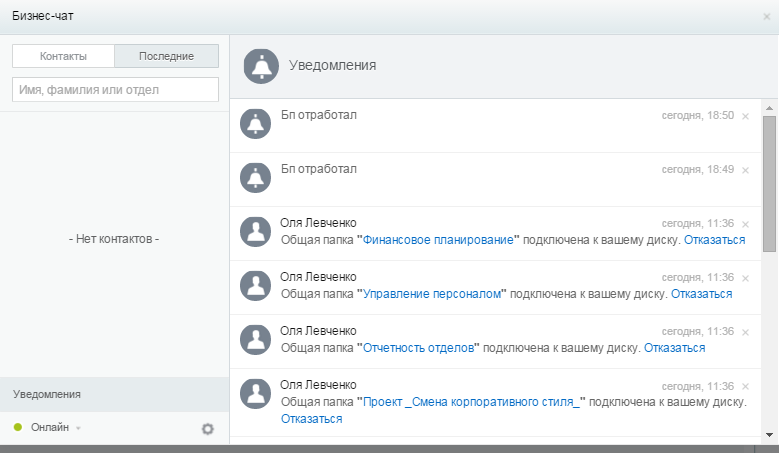Click avatar next to 'Финансовое планирование' notification
Viewport: 779px width, 453px height.
pyautogui.click(x=256, y=232)
